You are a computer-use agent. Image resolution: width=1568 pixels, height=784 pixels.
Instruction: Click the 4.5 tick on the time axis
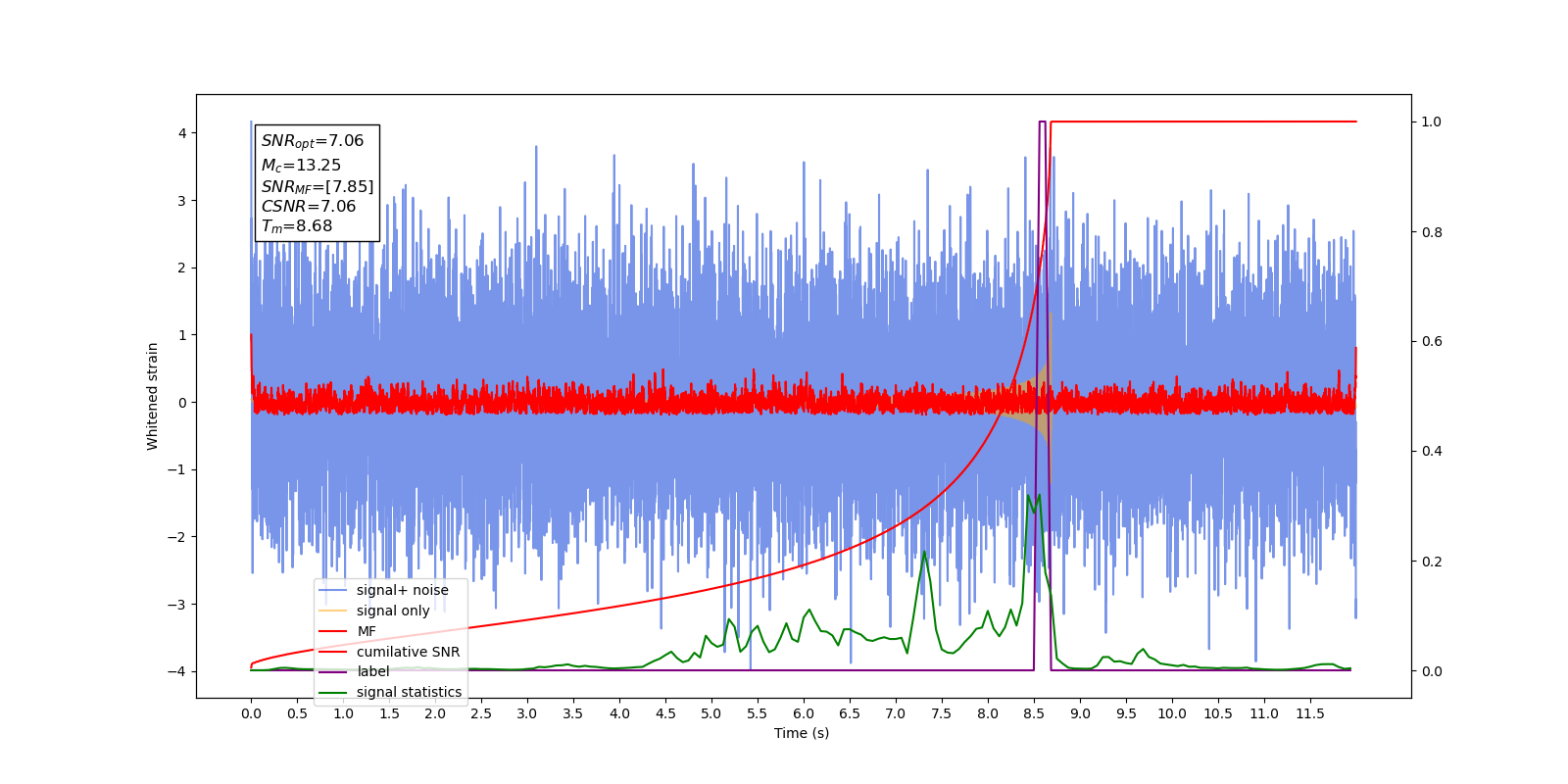point(665,713)
